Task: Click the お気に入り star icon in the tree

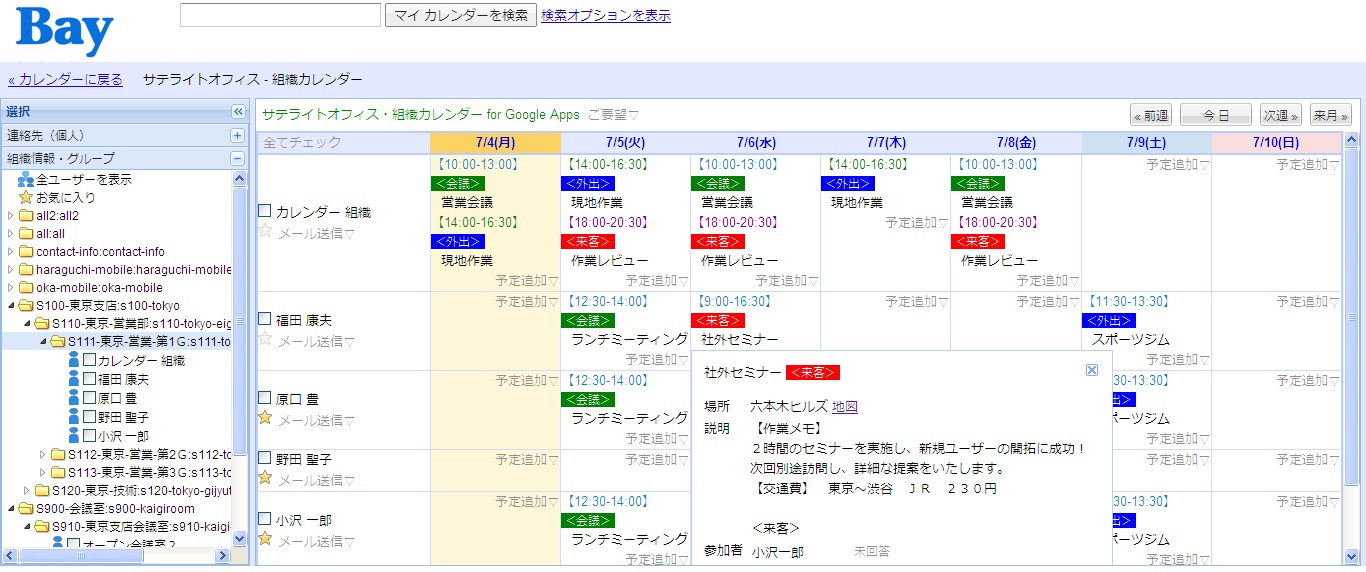Action: click(x=26, y=198)
